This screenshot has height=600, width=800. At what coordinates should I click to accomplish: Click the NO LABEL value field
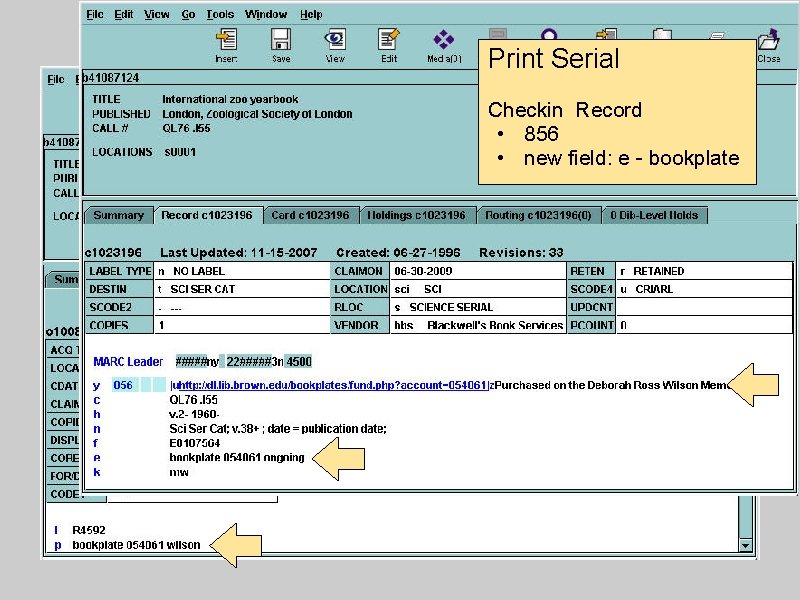click(242, 271)
